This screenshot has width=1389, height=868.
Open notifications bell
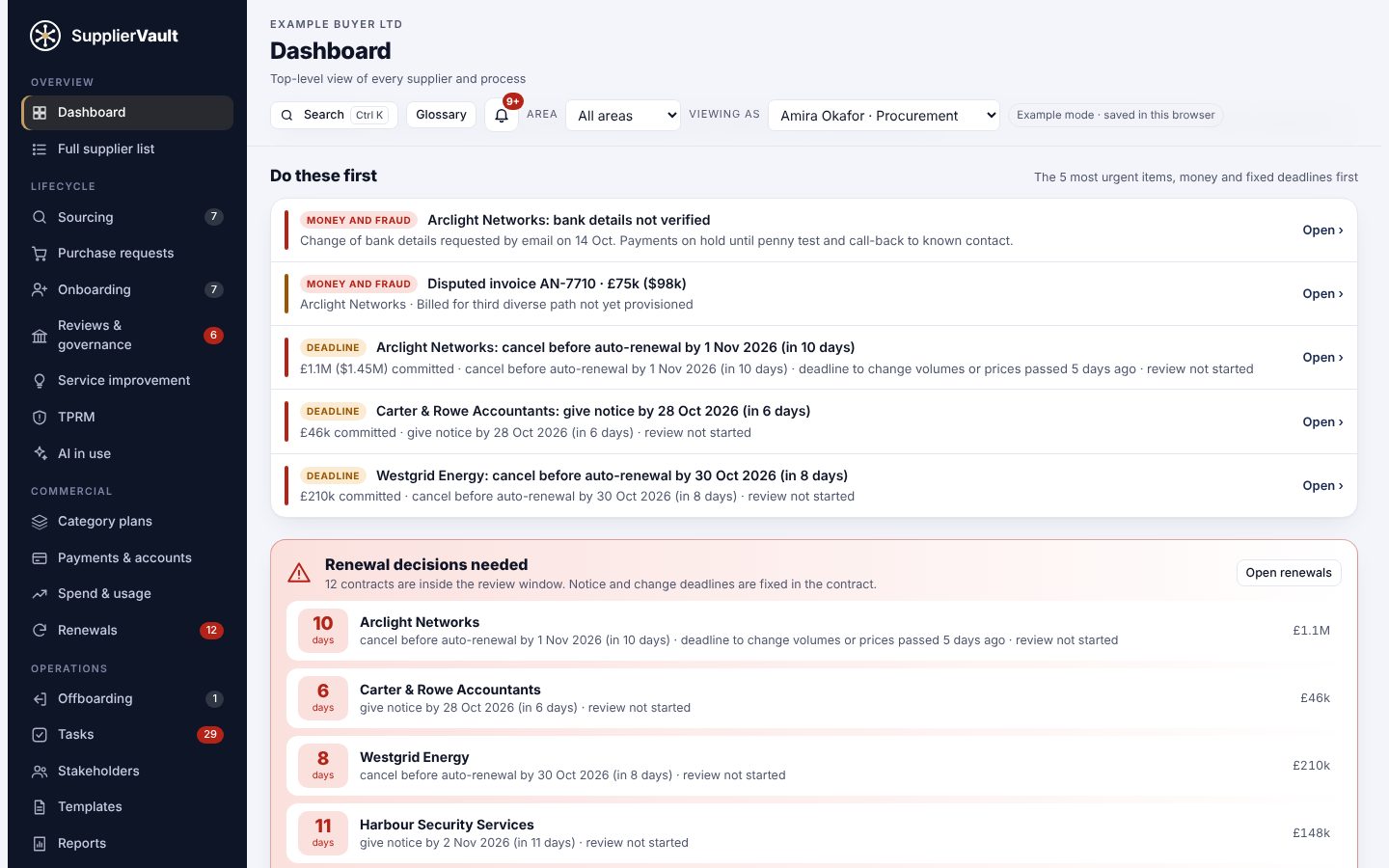click(x=502, y=115)
